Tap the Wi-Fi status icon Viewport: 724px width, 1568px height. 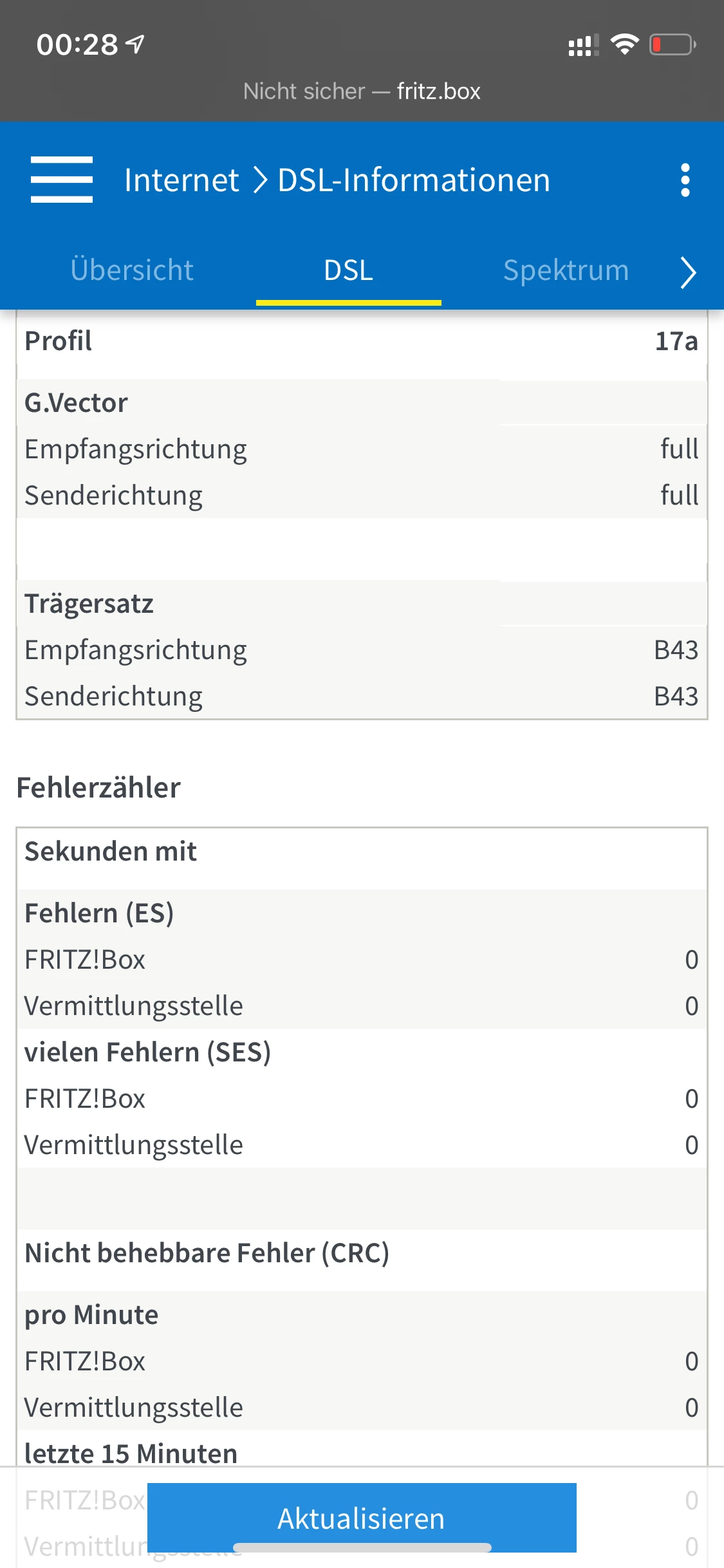click(x=624, y=44)
